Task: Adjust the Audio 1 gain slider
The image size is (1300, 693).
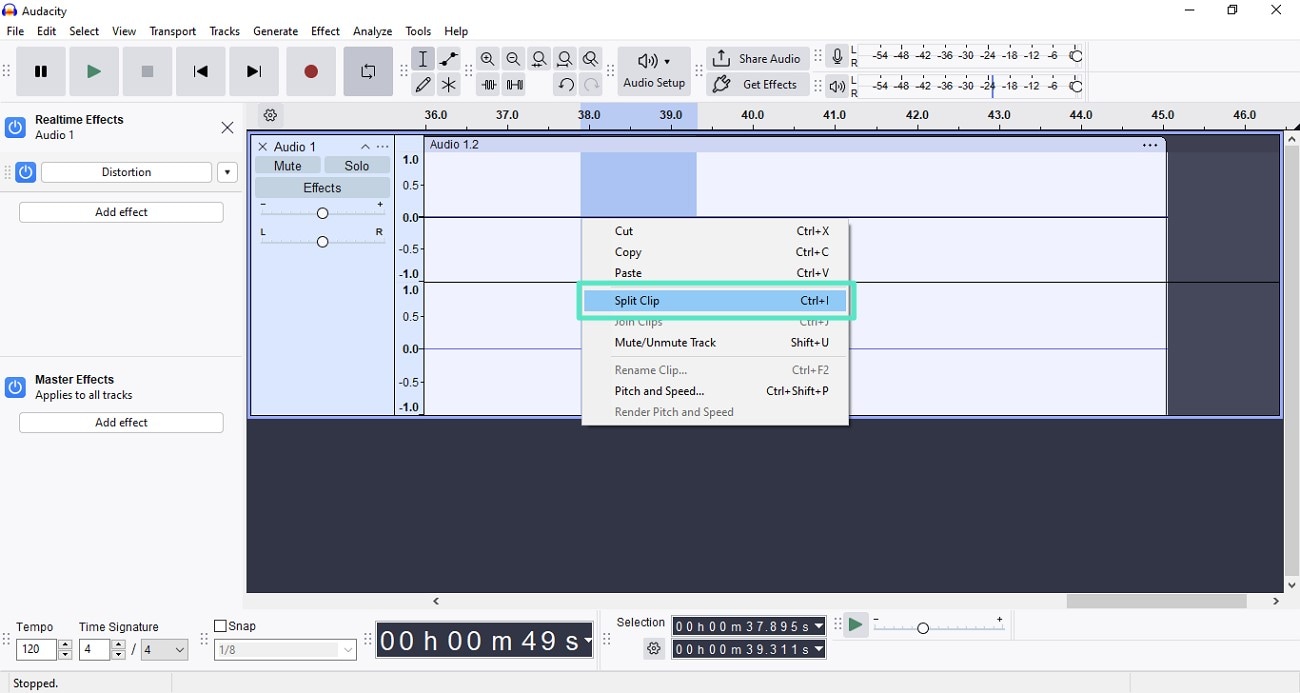Action: click(322, 213)
